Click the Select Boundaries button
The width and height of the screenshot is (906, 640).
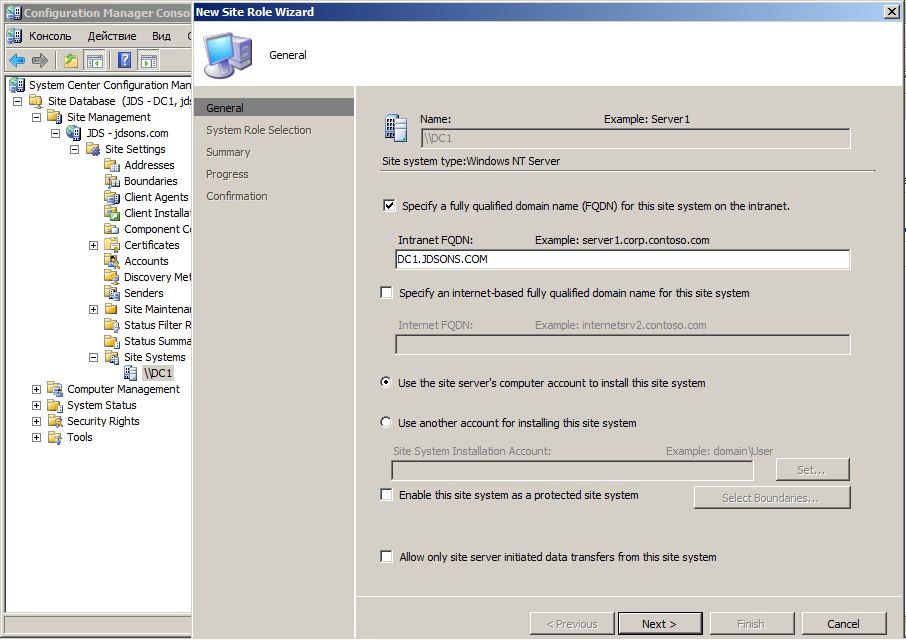[x=772, y=497]
